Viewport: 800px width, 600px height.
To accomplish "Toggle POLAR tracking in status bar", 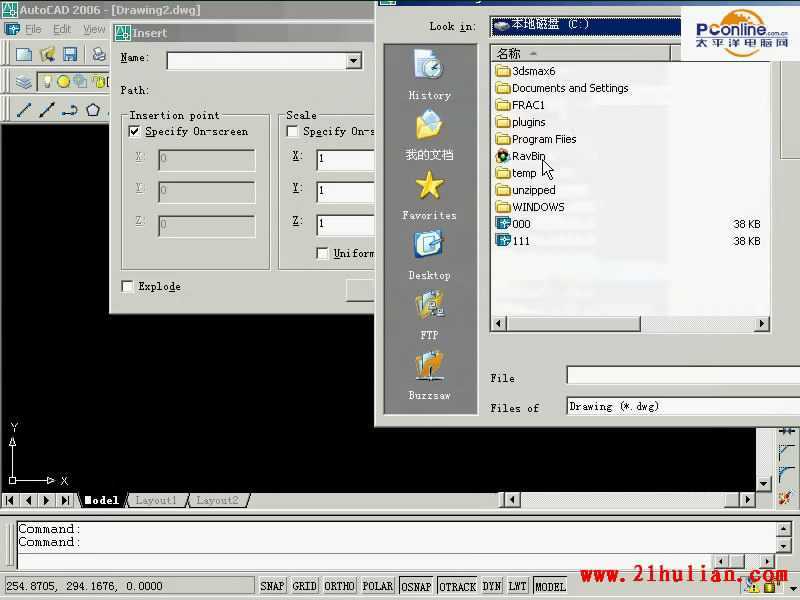I will (377, 586).
